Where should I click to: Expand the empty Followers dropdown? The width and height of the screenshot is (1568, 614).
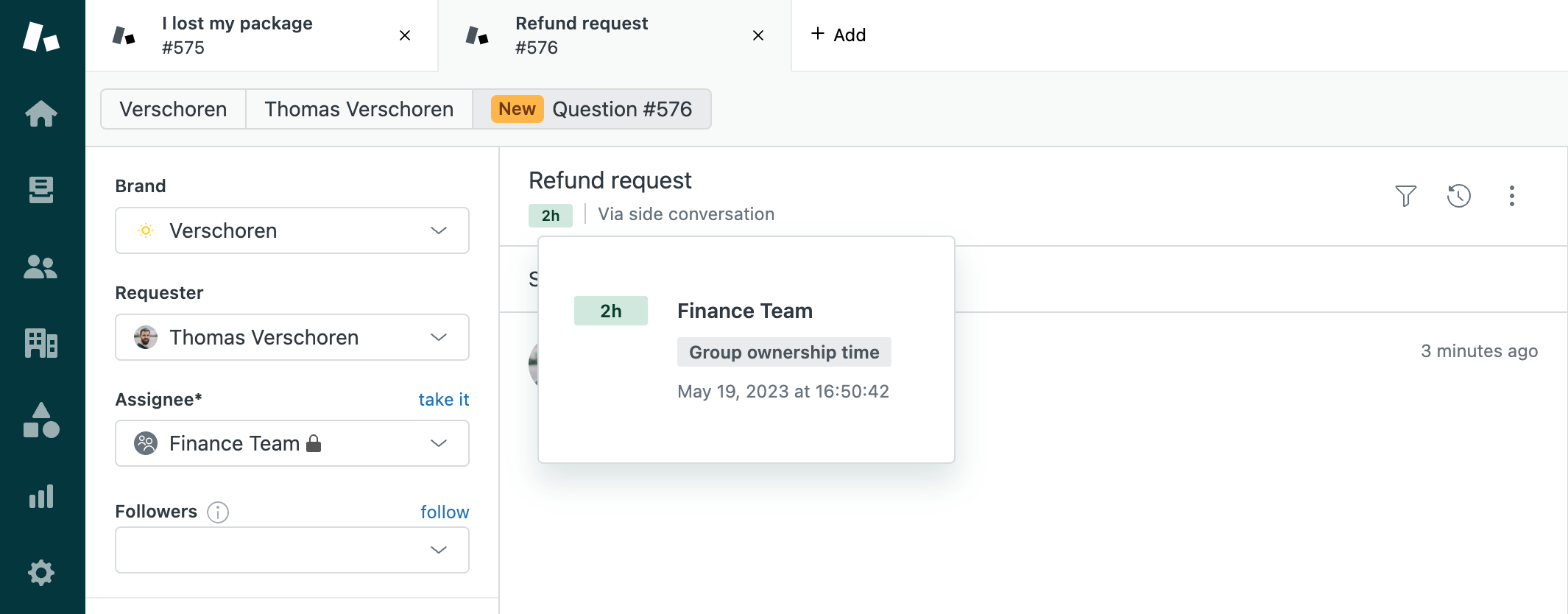tap(292, 550)
